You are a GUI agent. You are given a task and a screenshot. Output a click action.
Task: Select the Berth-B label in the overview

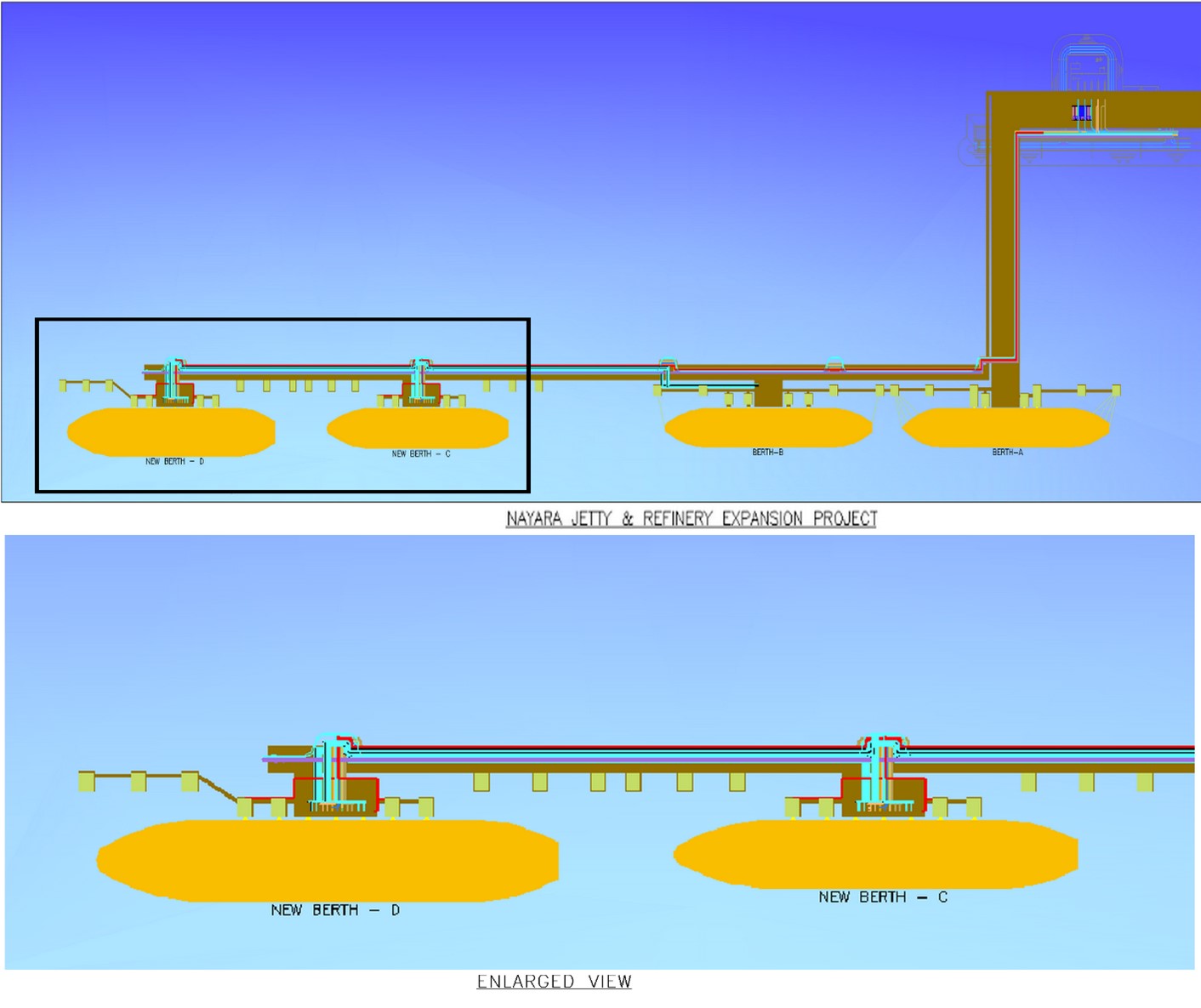coord(767,453)
